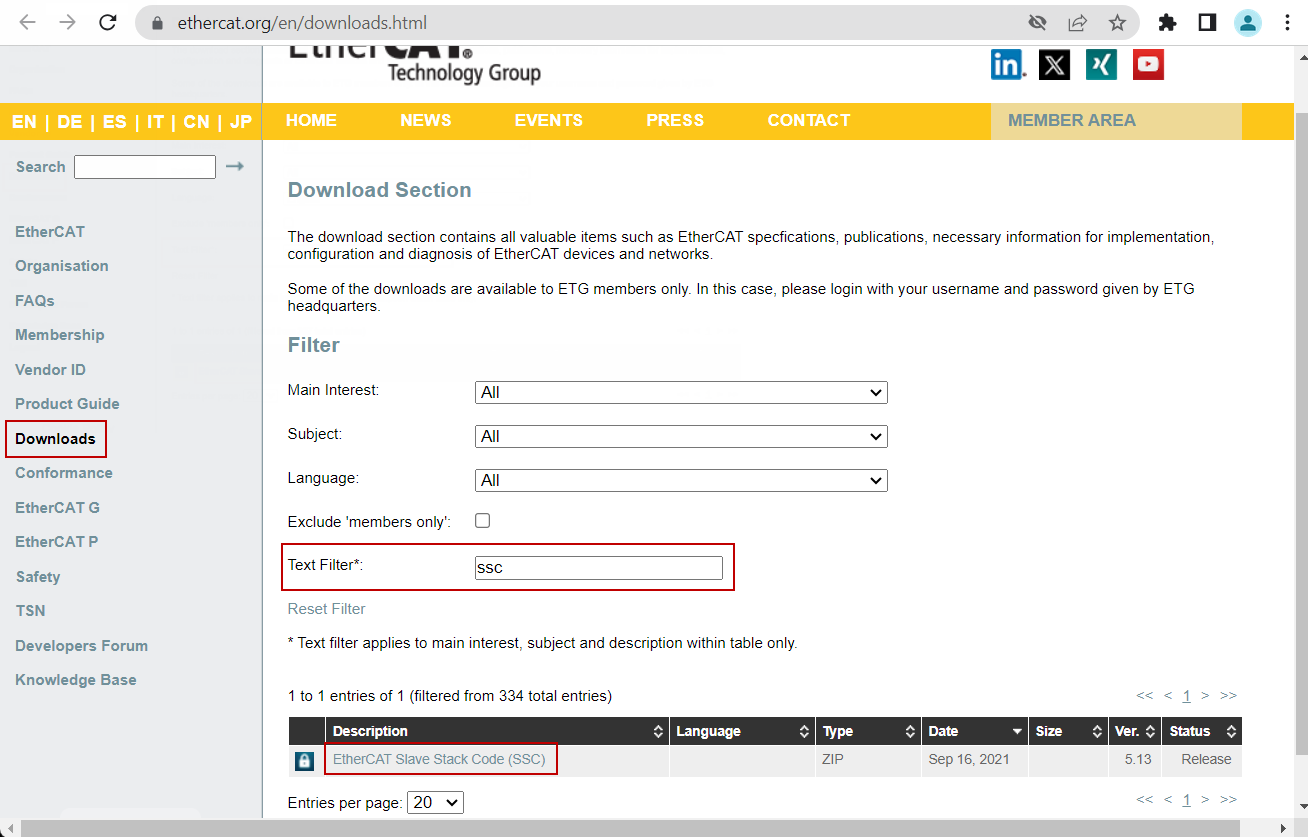Viewport: 1308px width, 837px height.
Task: Open Chrome three-dot menu
Action: pos(1287,22)
